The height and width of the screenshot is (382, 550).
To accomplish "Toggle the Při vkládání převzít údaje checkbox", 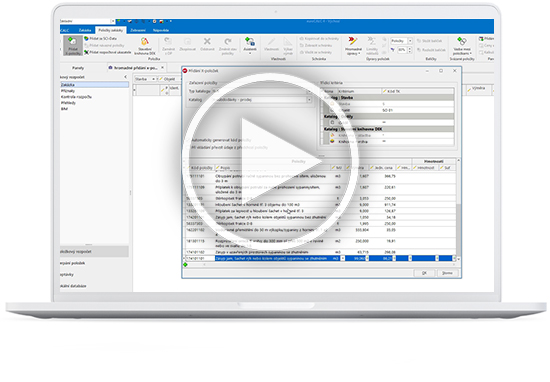I will tap(188, 148).
